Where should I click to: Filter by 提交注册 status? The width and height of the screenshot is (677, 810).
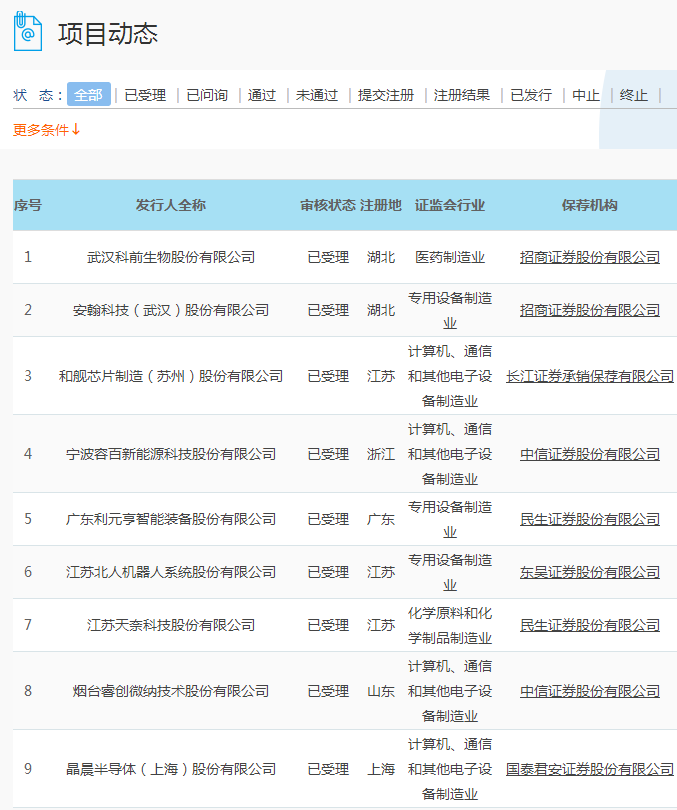tap(386, 95)
